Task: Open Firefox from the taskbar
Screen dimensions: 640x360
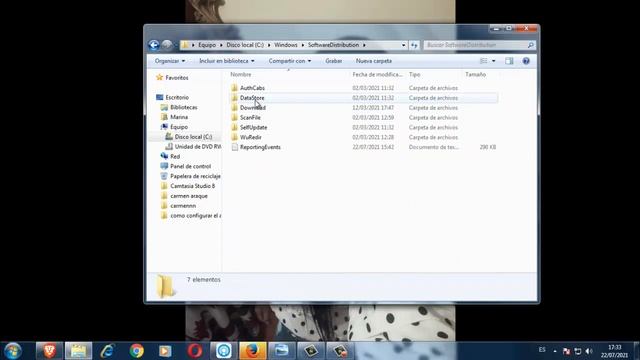Action: tap(253, 351)
